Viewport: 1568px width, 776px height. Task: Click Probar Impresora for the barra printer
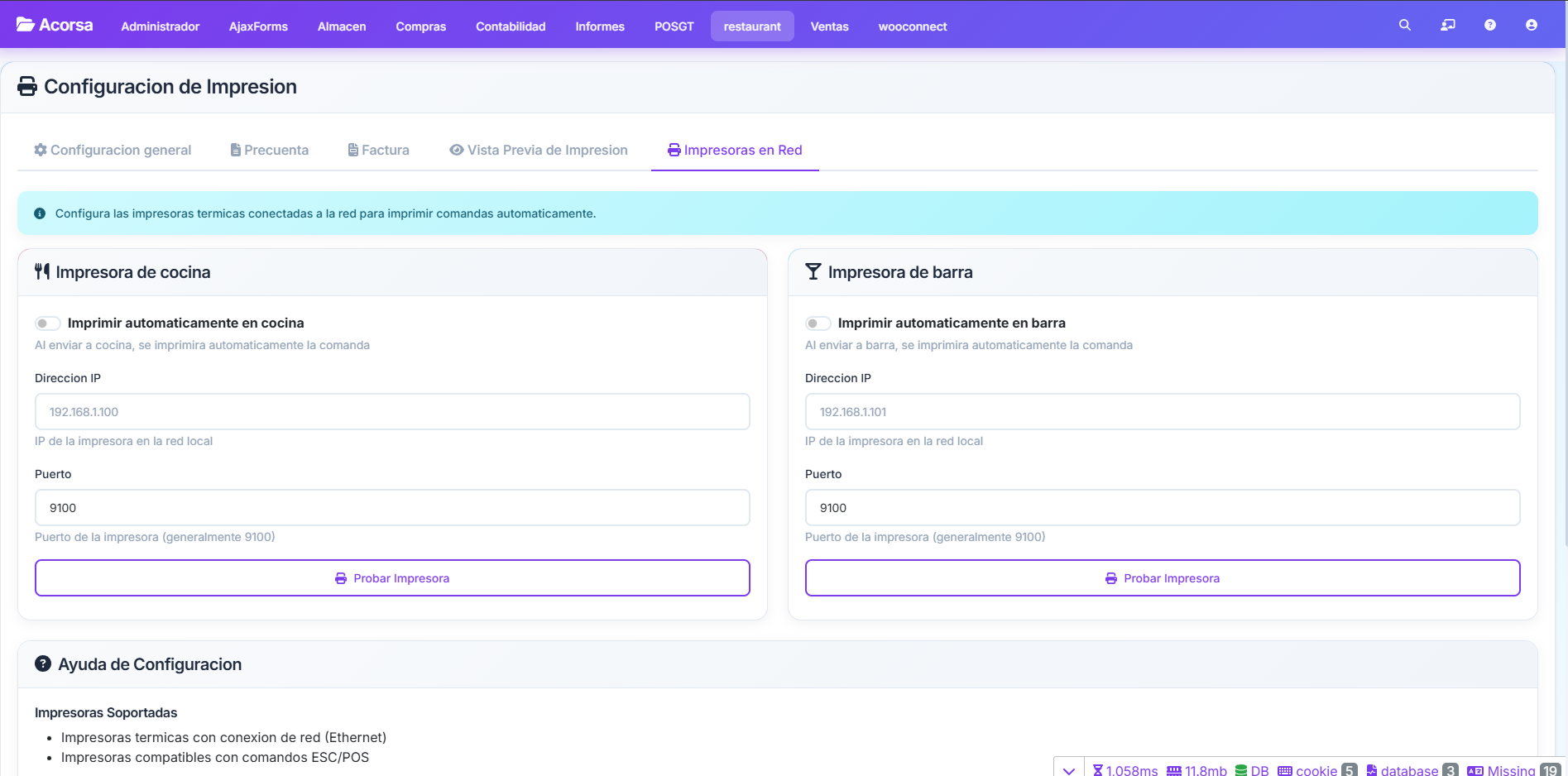(1163, 578)
